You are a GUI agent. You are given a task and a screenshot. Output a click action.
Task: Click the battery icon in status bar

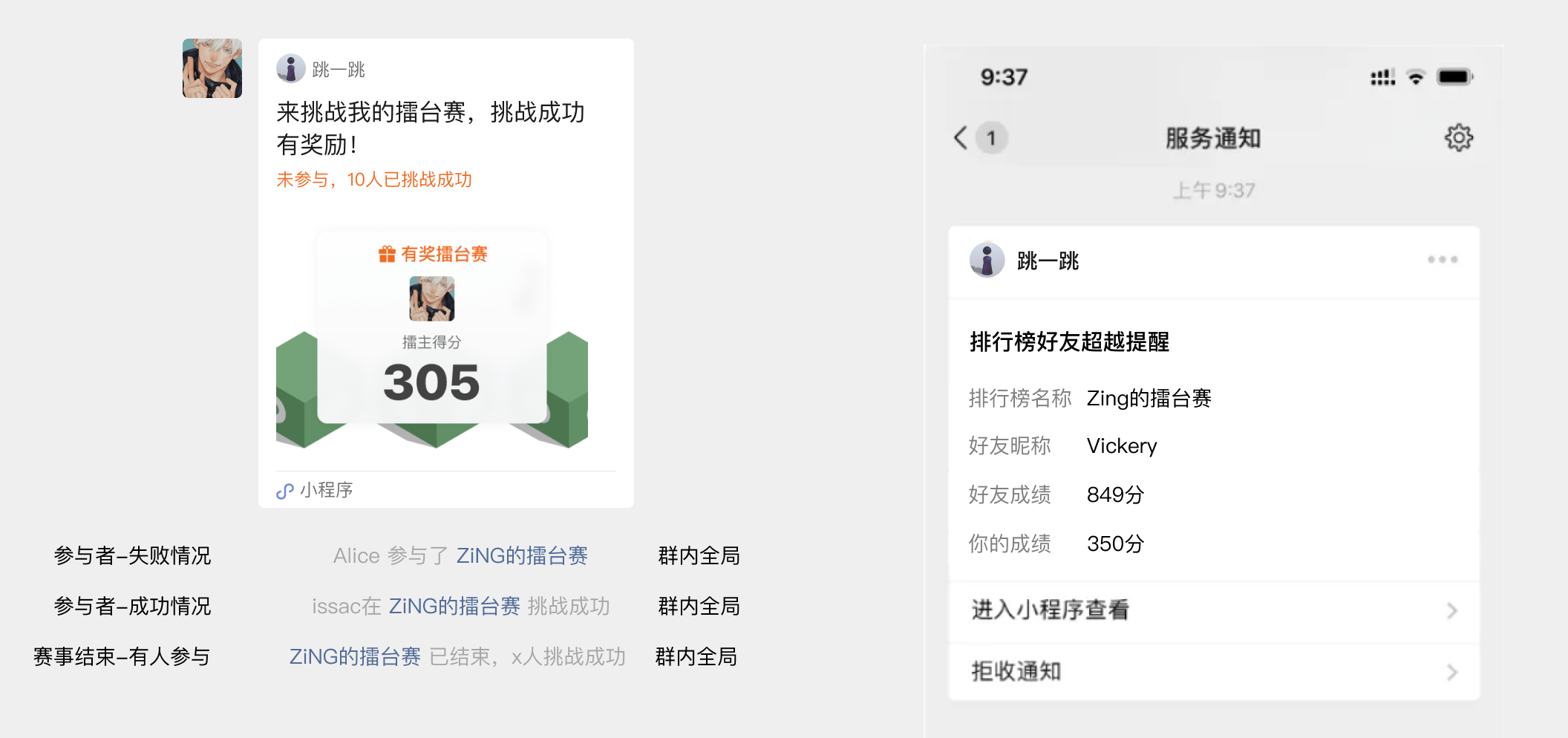click(x=1454, y=77)
